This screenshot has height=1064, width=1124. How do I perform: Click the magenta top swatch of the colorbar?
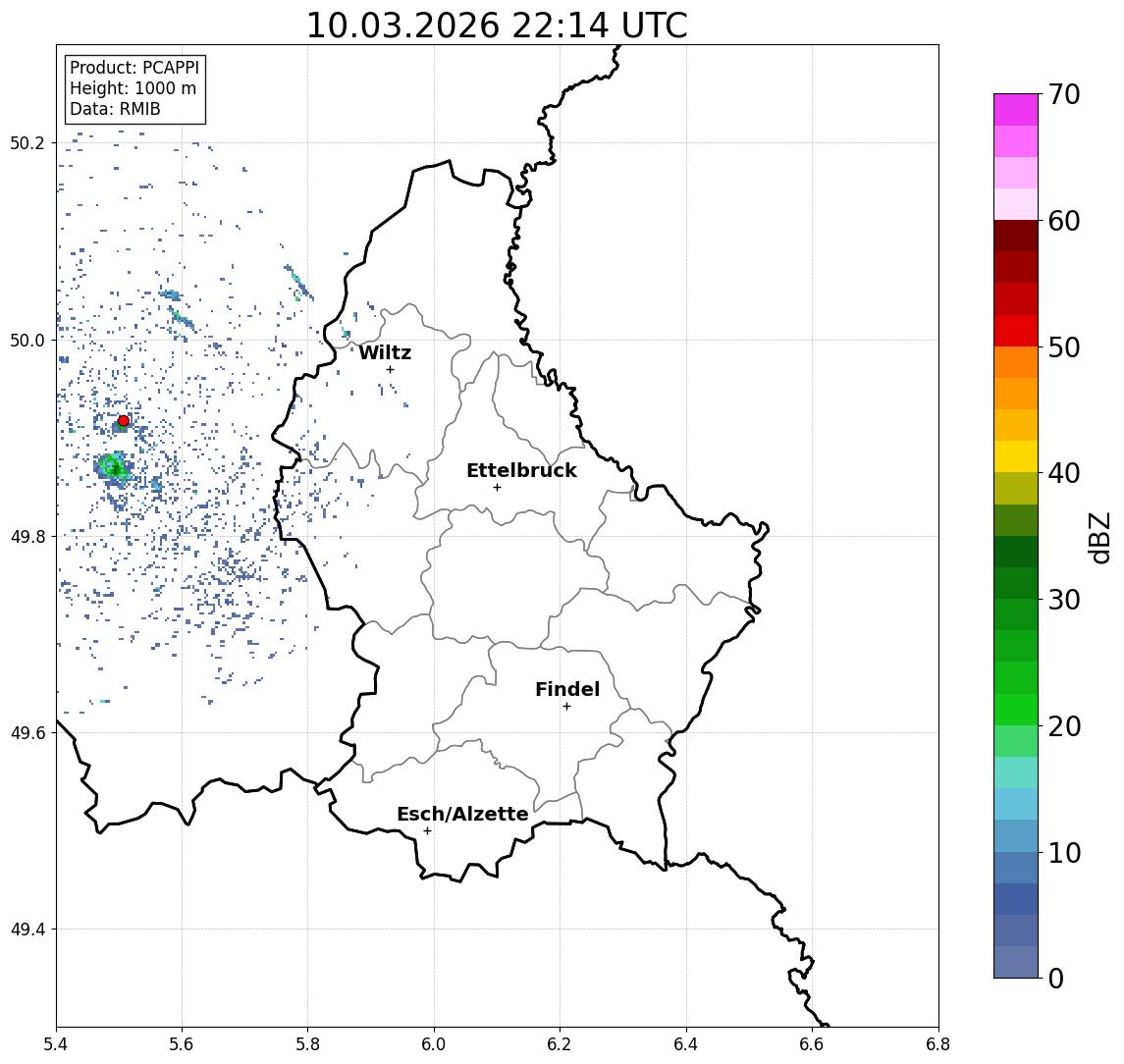[1016, 110]
